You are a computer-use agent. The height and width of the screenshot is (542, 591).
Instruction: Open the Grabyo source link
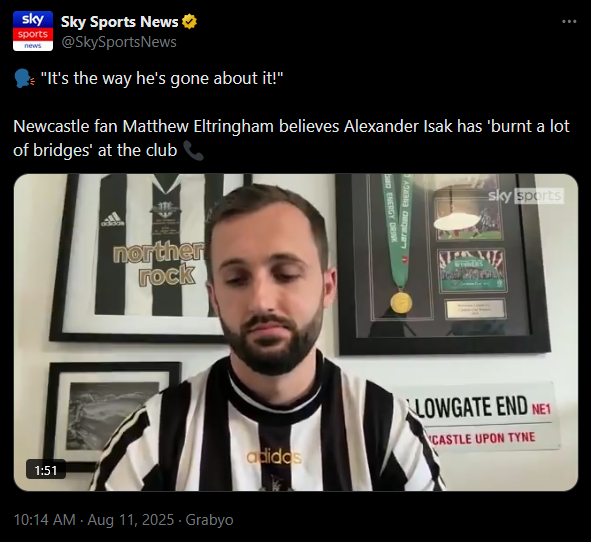tap(210, 520)
